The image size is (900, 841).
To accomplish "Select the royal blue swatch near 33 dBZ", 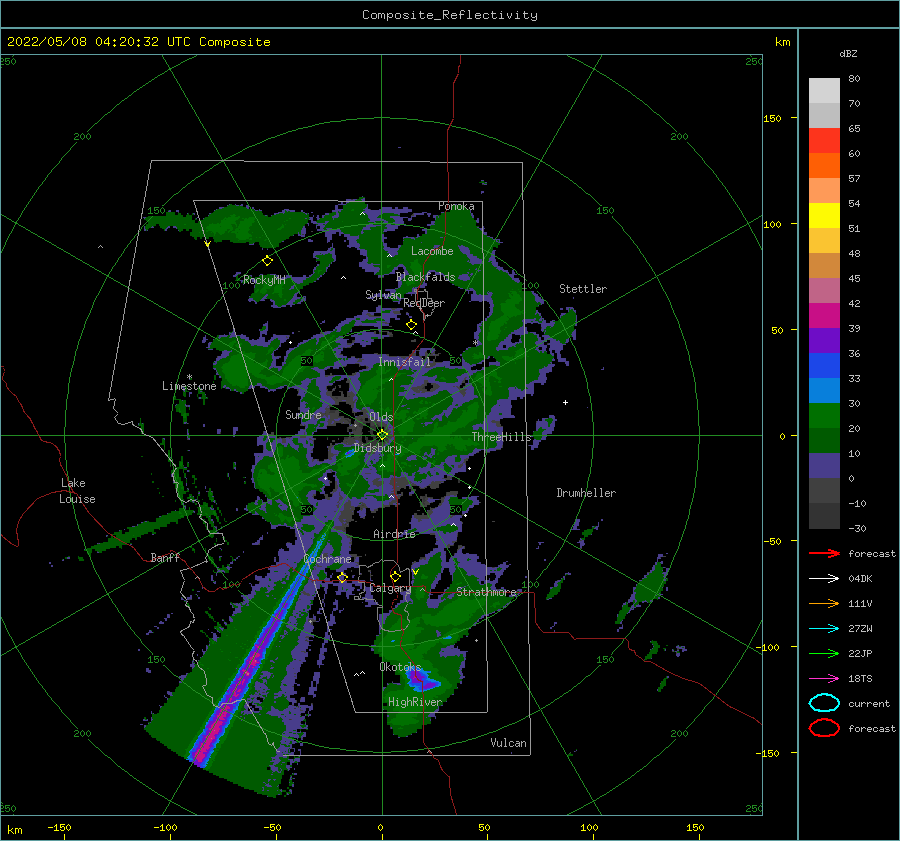I will click(824, 366).
